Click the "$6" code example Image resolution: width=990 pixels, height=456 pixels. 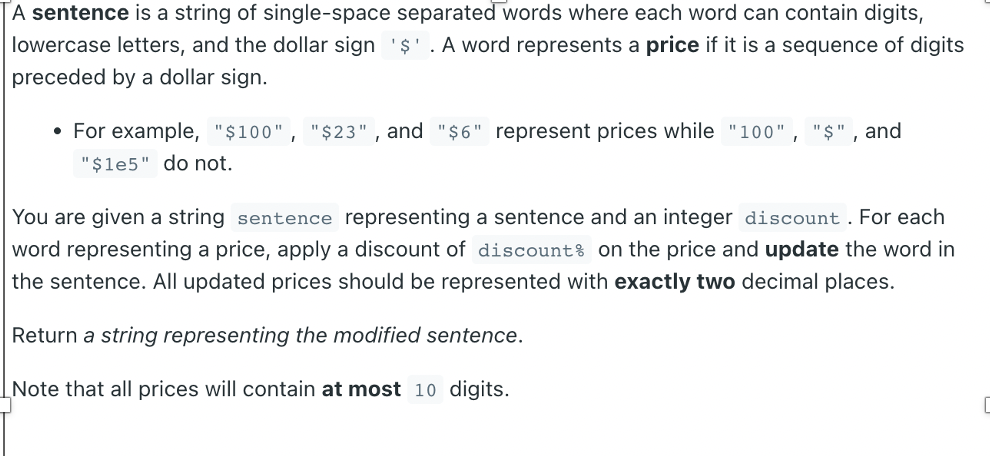click(x=460, y=131)
